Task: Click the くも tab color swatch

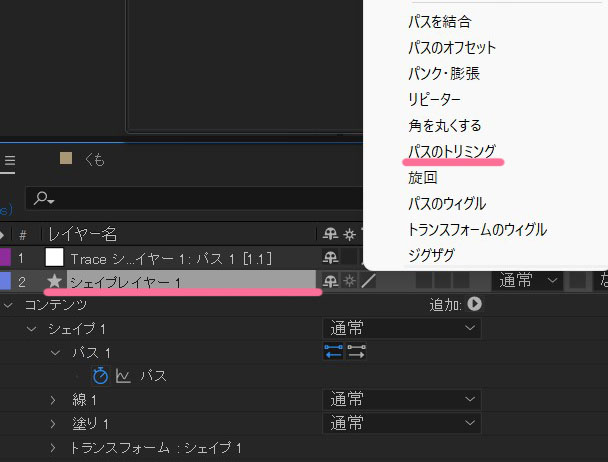Action: (x=66, y=158)
